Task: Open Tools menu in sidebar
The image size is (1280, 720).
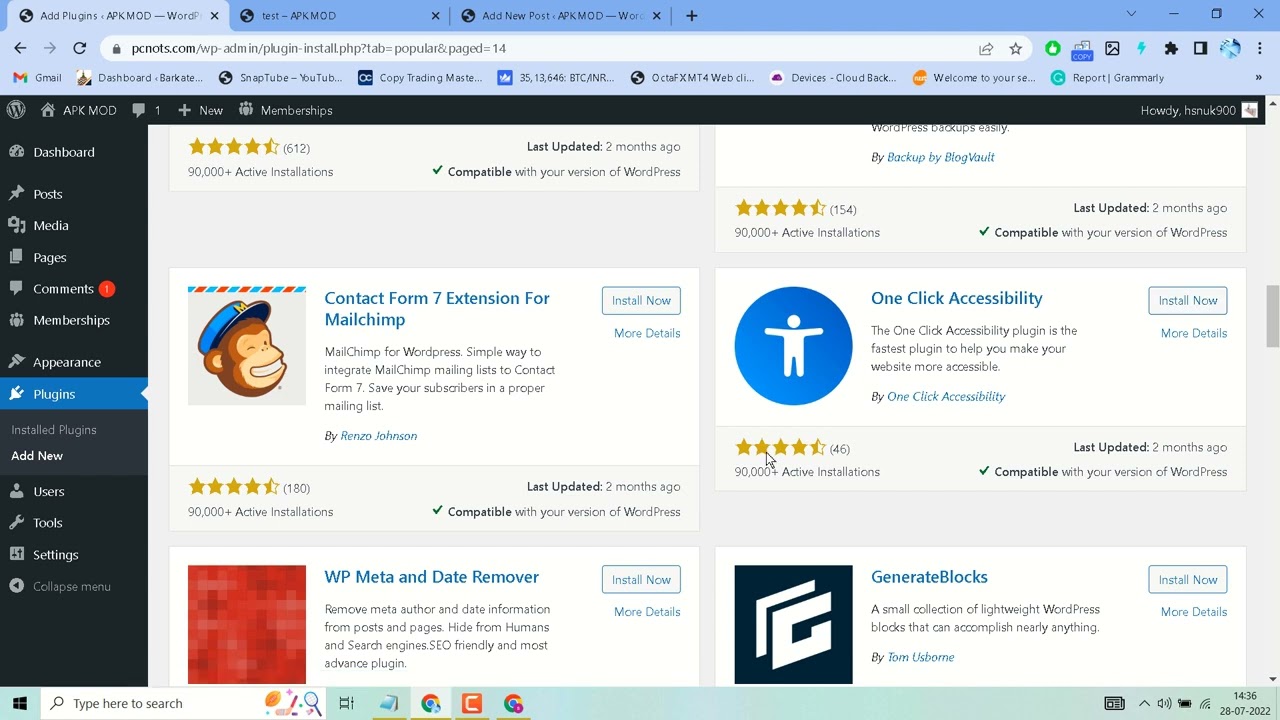Action: [48, 523]
